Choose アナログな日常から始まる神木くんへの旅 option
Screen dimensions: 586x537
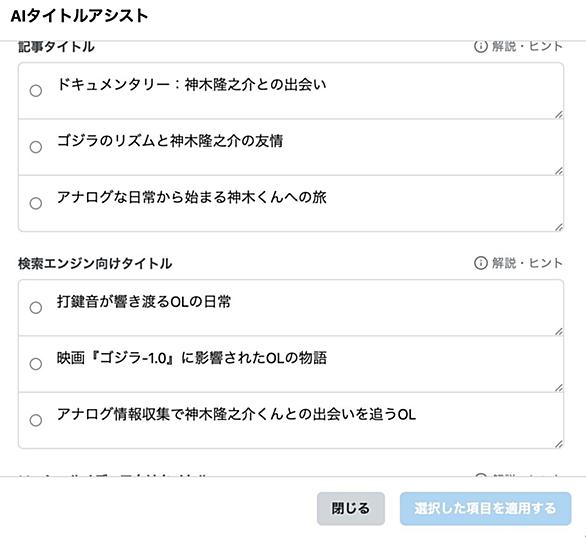[x=36, y=203]
